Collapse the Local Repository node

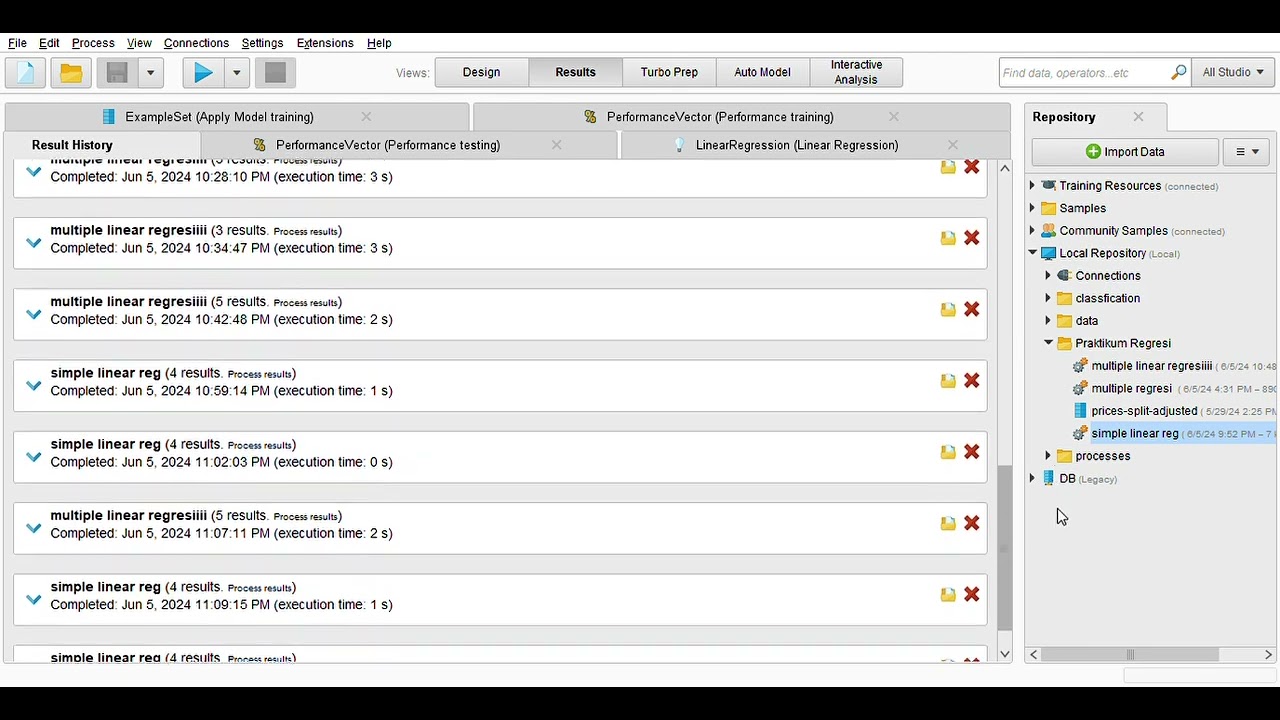coord(1033,253)
